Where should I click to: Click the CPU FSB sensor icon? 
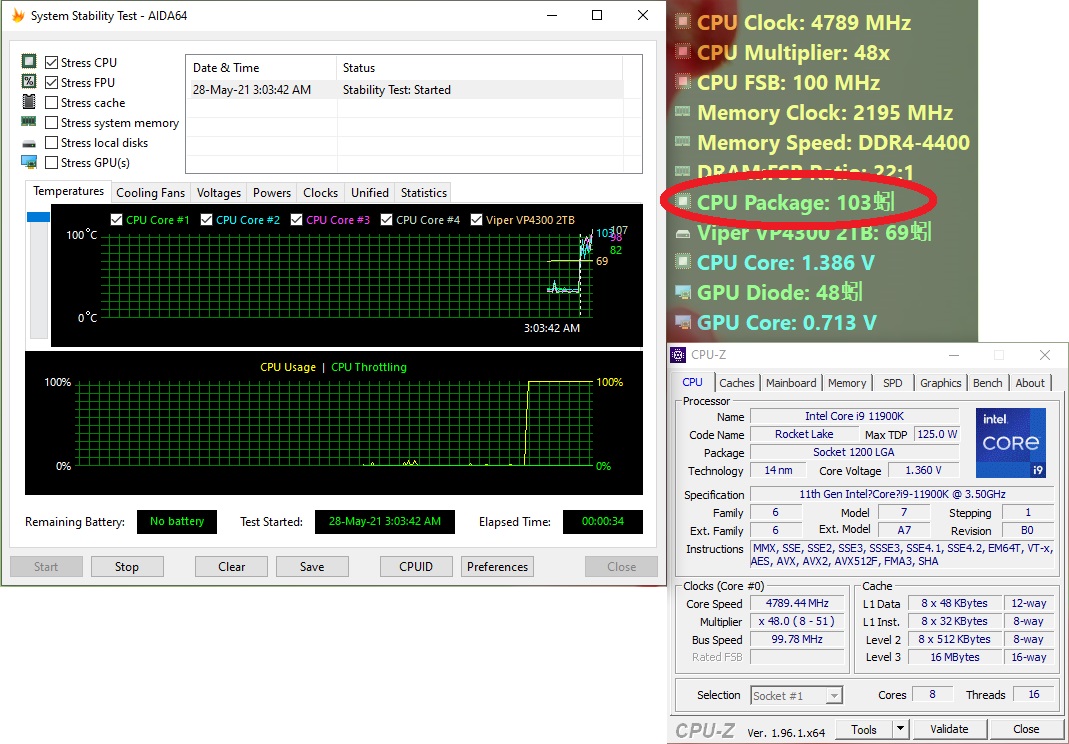coord(682,81)
